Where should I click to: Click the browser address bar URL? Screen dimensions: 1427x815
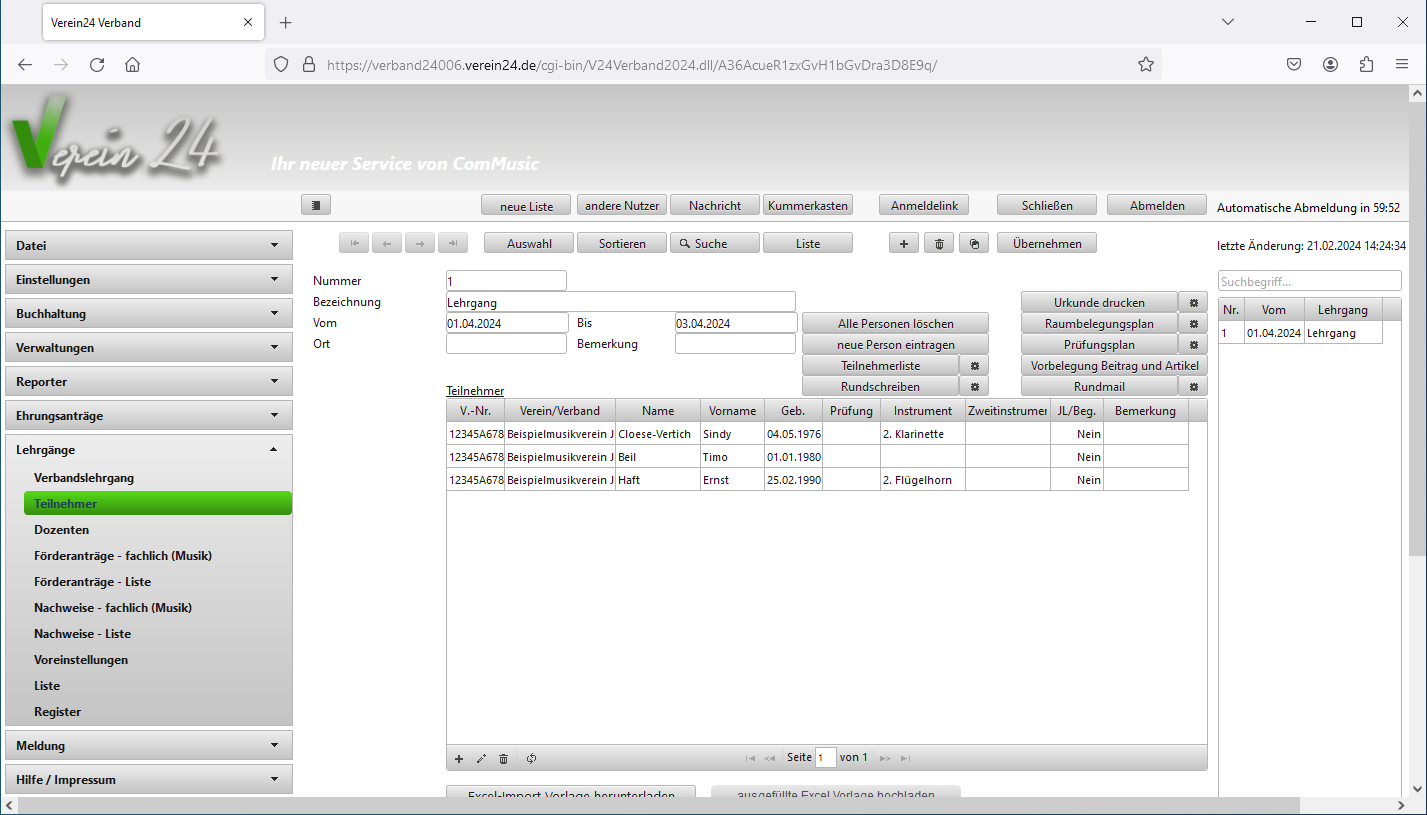632,64
